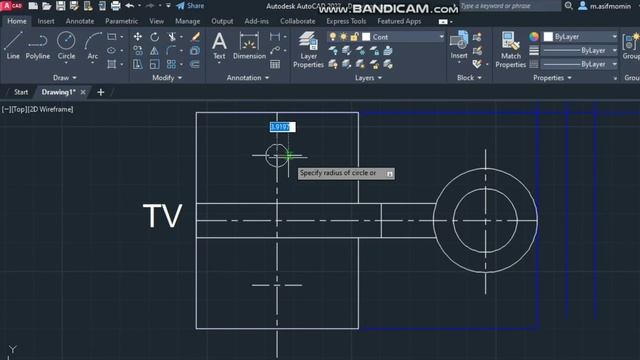
Task: Click the m.asifmomin account button
Action: pyautogui.click(x=605, y=6)
